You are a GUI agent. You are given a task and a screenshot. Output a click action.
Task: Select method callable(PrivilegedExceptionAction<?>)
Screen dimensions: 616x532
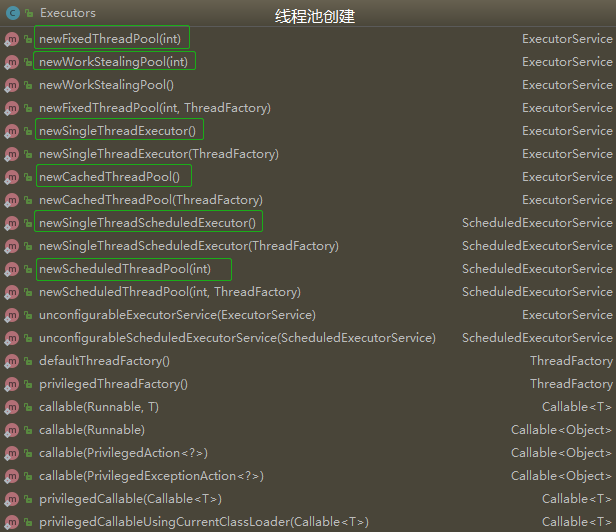click(x=151, y=475)
